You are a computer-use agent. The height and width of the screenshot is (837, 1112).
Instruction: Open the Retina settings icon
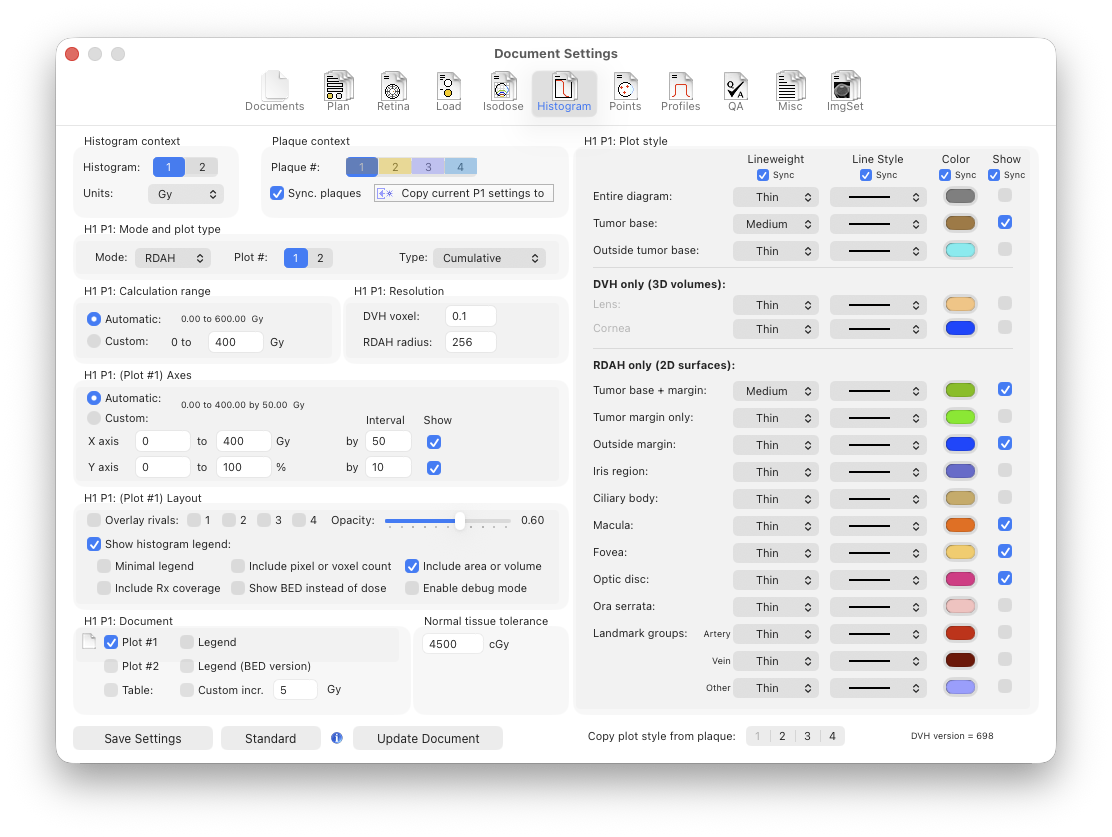(393, 91)
